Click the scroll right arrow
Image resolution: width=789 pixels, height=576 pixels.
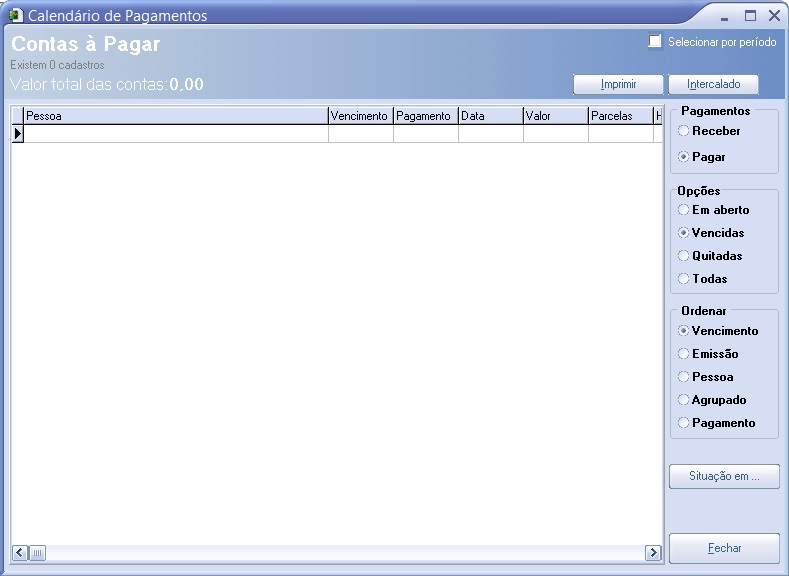click(x=653, y=553)
